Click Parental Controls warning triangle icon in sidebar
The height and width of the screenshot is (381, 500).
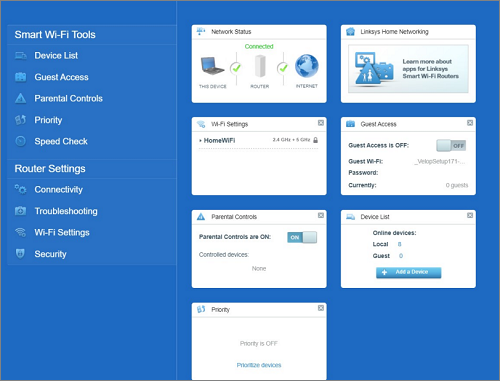tap(21, 98)
